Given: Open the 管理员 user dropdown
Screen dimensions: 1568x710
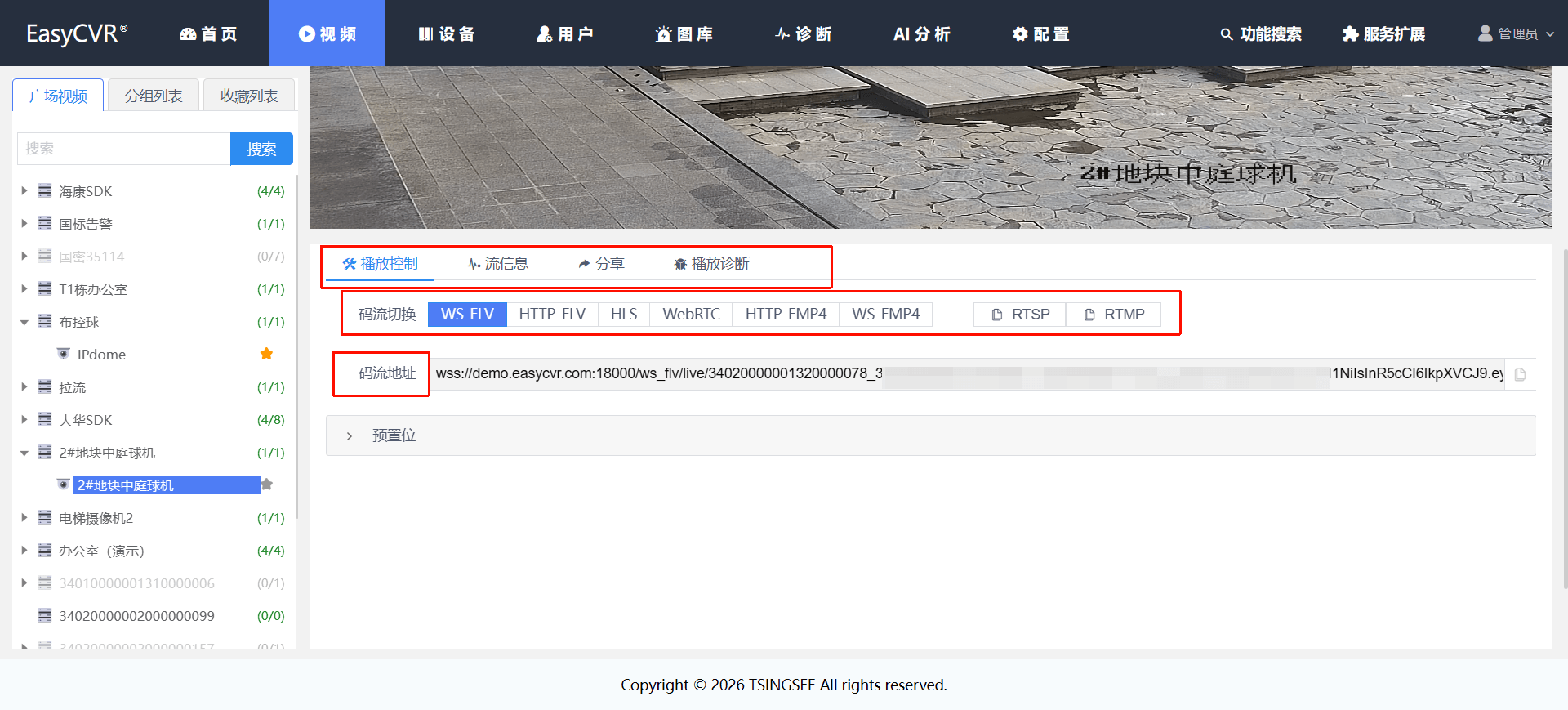Looking at the screenshot, I should [1516, 33].
